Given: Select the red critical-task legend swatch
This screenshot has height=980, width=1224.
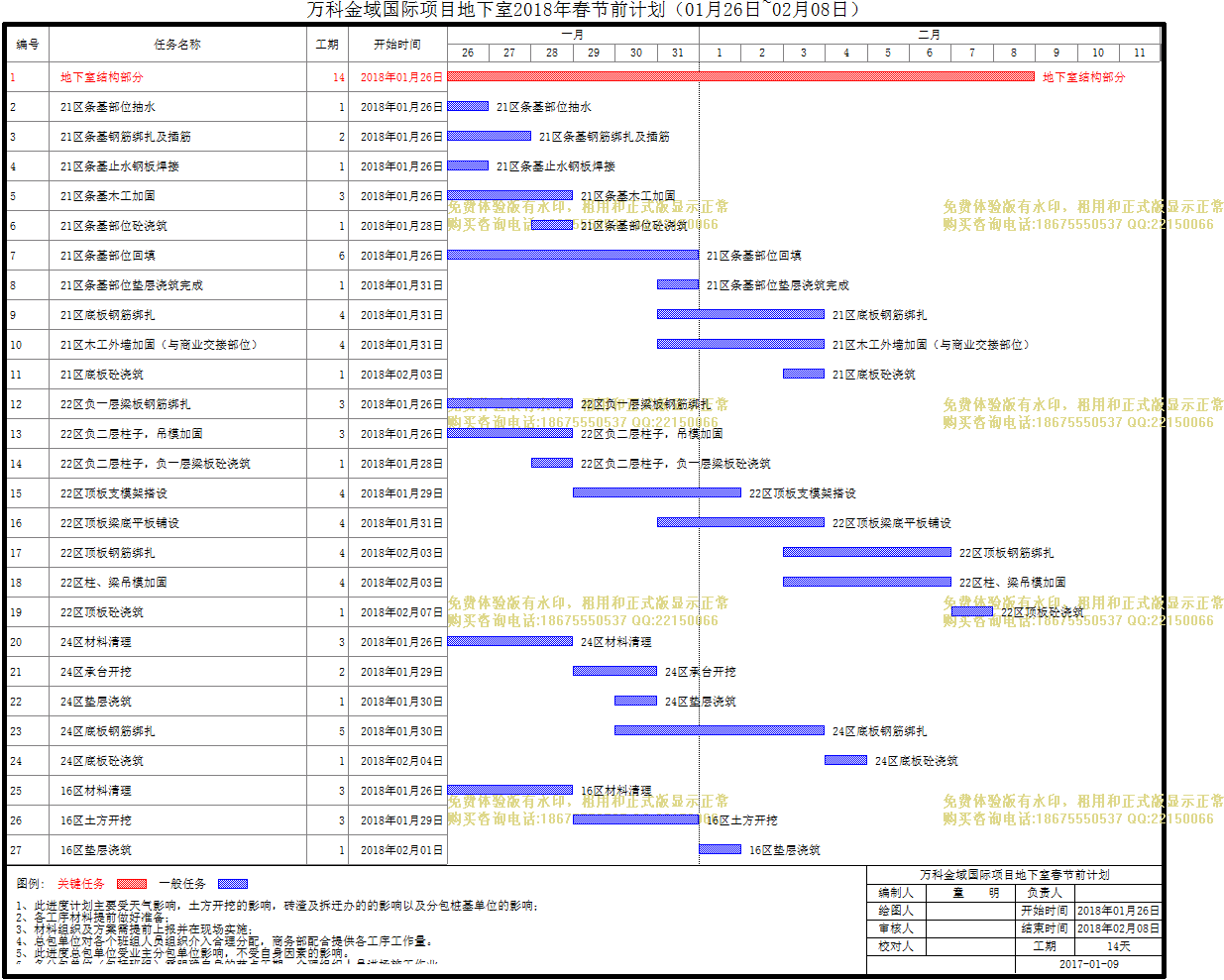Looking at the screenshot, I should click(x=132, y=884).
